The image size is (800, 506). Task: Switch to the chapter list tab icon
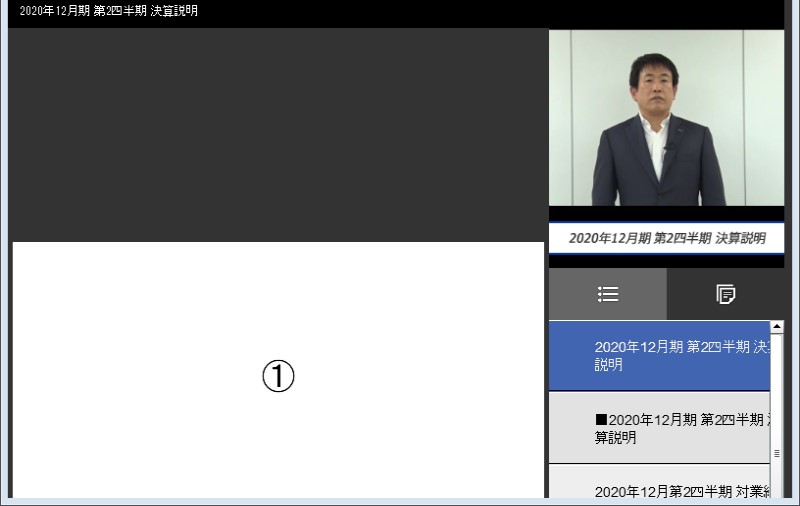point(608,294)
